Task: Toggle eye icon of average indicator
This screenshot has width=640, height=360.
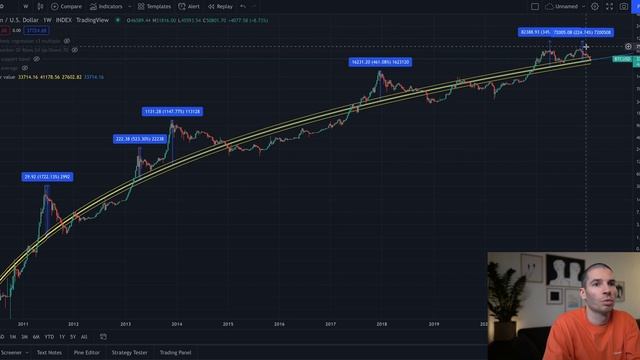Action: [x=25, y=68]
